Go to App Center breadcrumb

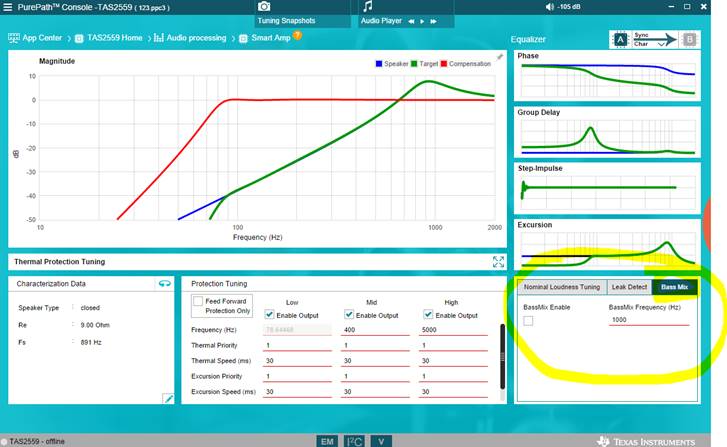coord(42,38)
